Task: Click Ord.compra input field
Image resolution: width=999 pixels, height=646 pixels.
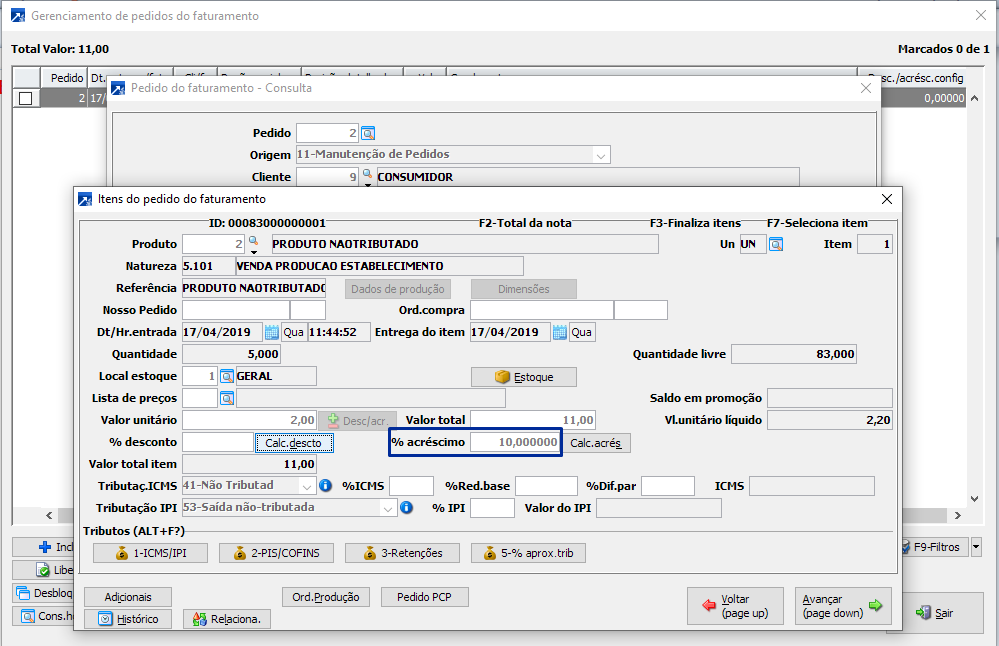Action: click(542, 310)
